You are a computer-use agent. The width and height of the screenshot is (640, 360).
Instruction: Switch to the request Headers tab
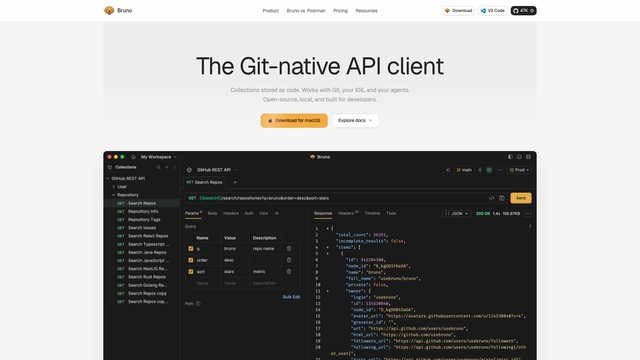(x=231, y=213)
